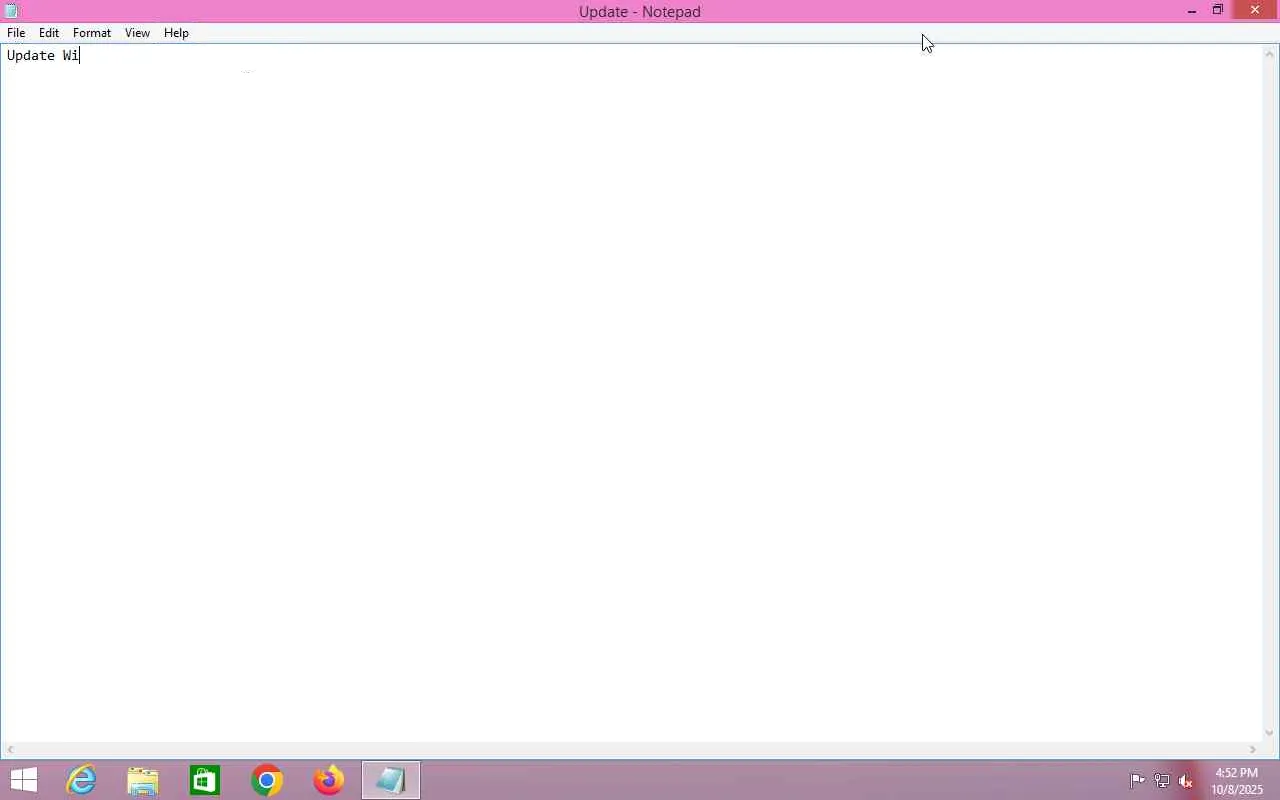Open the File menu
This screenshot has width=1280, height=800.
16,33
